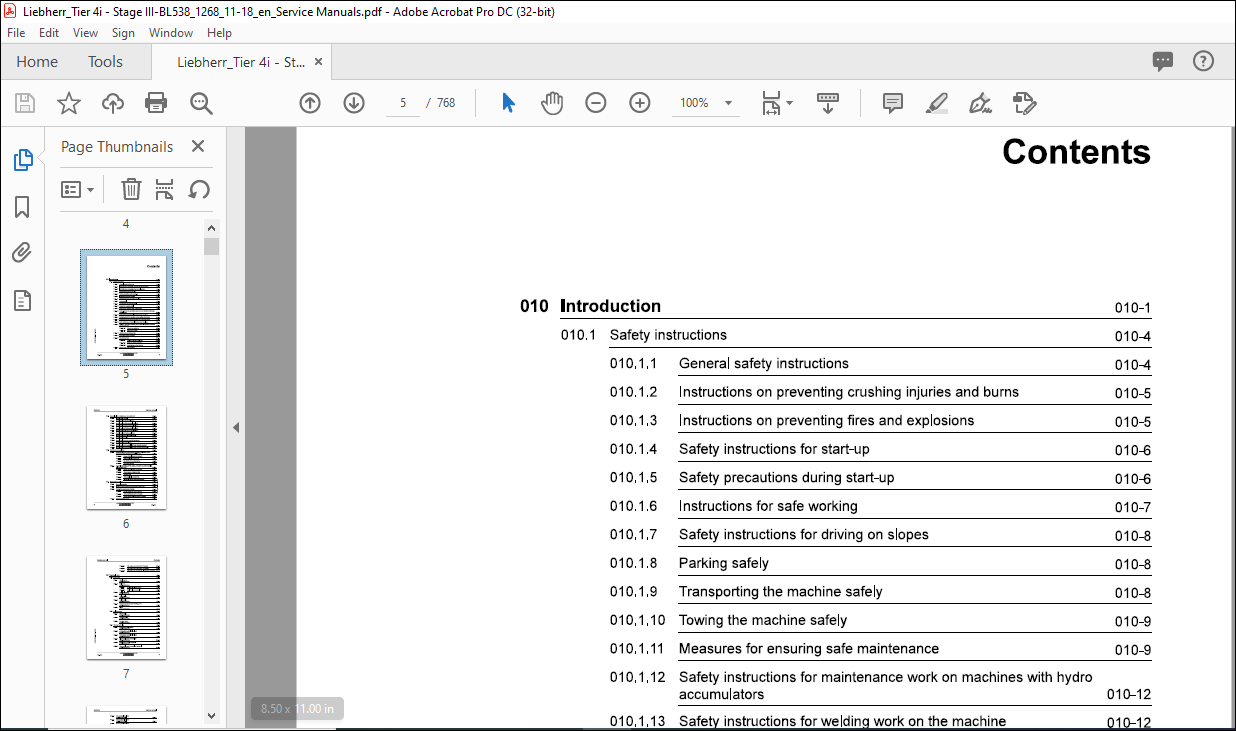The height and width of the screenshot is (731, 1236).
Task: Click Transporting the machine safely entry
Action: click(781, 592)
